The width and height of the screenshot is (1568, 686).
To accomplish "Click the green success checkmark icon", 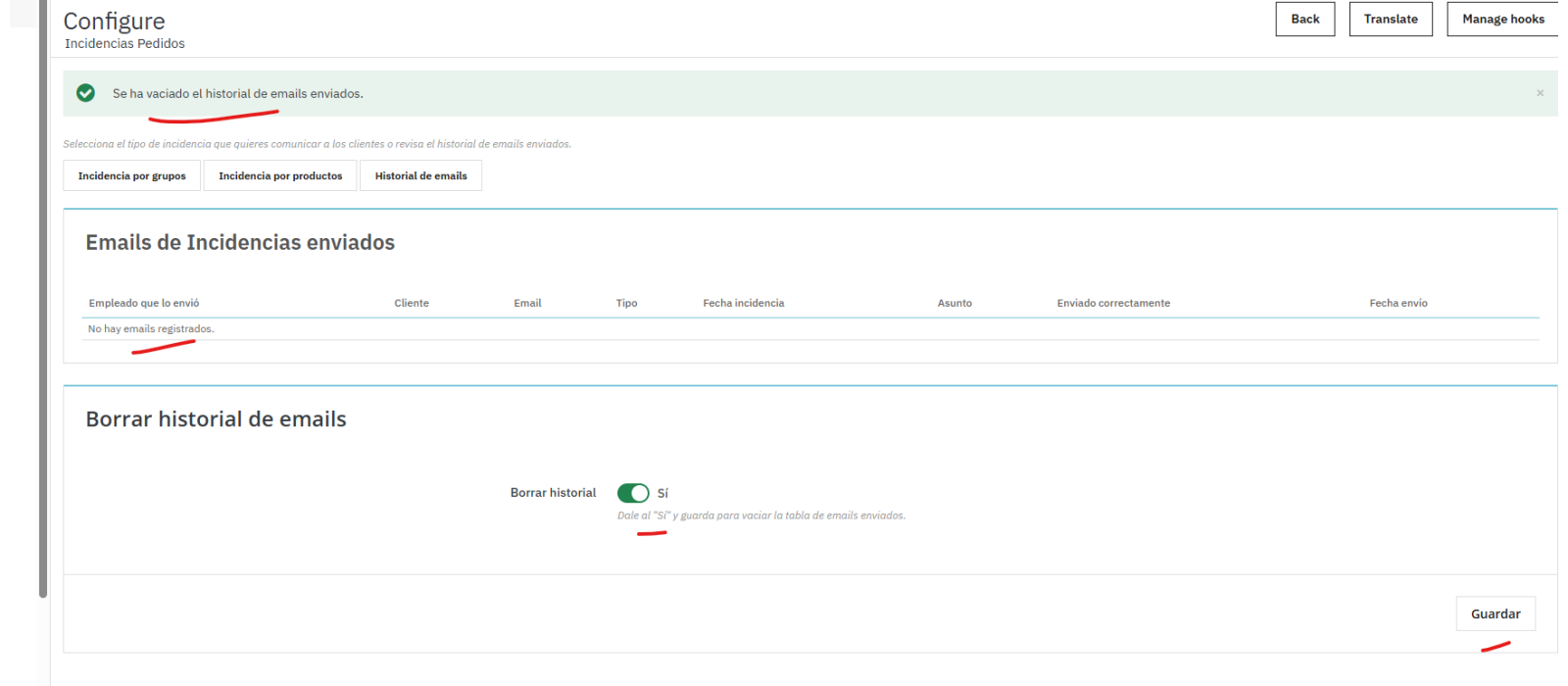I will pos(86,93).
